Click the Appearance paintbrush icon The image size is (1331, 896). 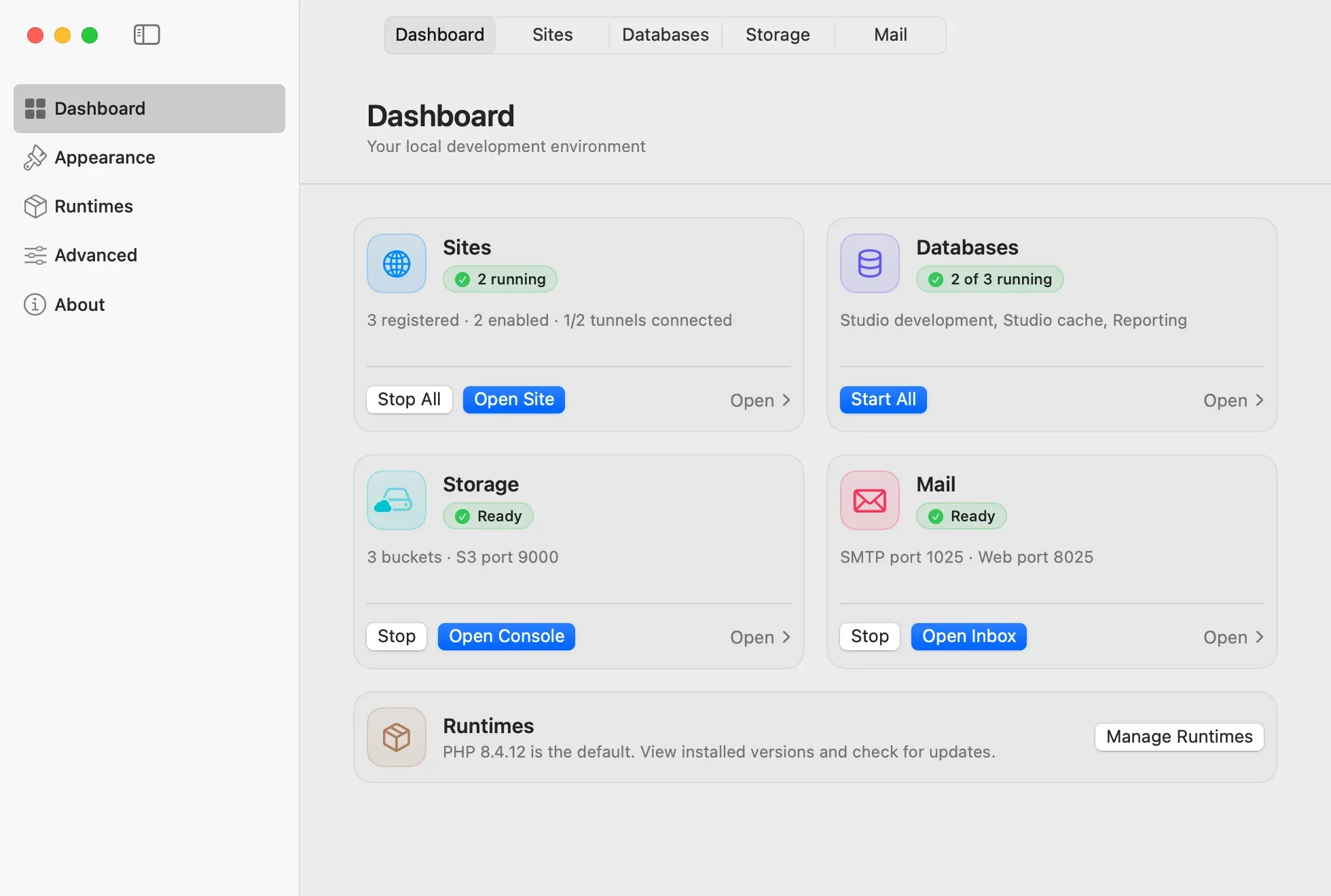point(35,157)
